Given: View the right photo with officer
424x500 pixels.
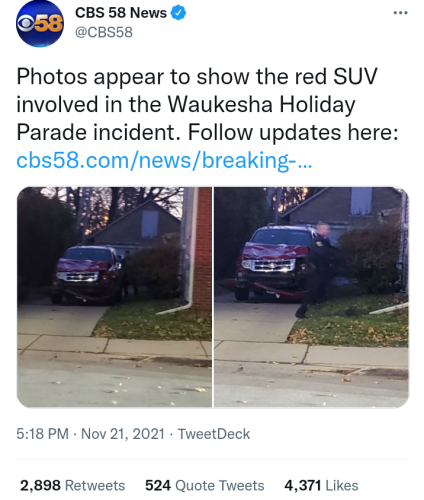Looking at the screenshot, I should pyautogui.click(x=311, y=297).
